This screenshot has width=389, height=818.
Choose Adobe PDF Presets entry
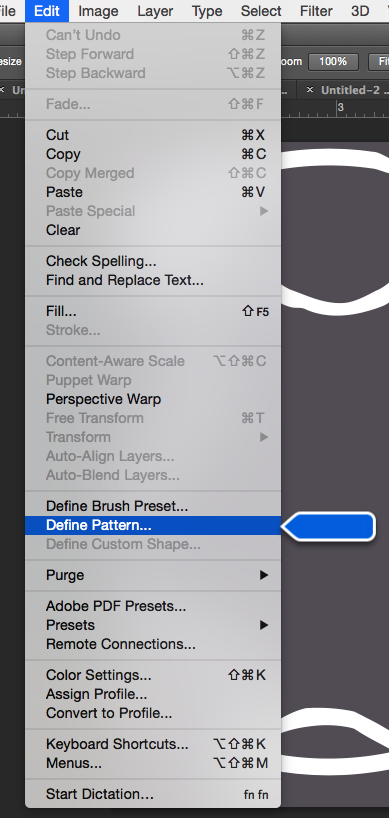pos(153,606)
